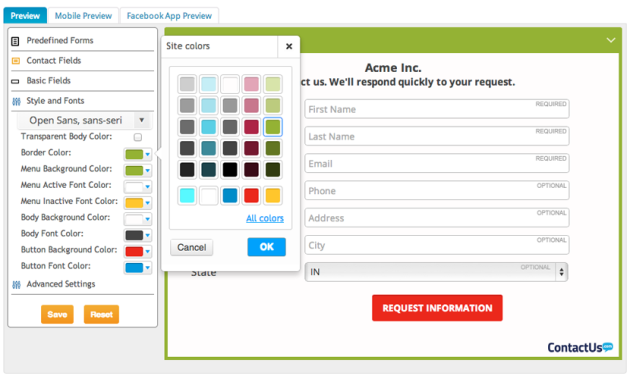
Task: Click the Reset button
Action: [101, 314]
